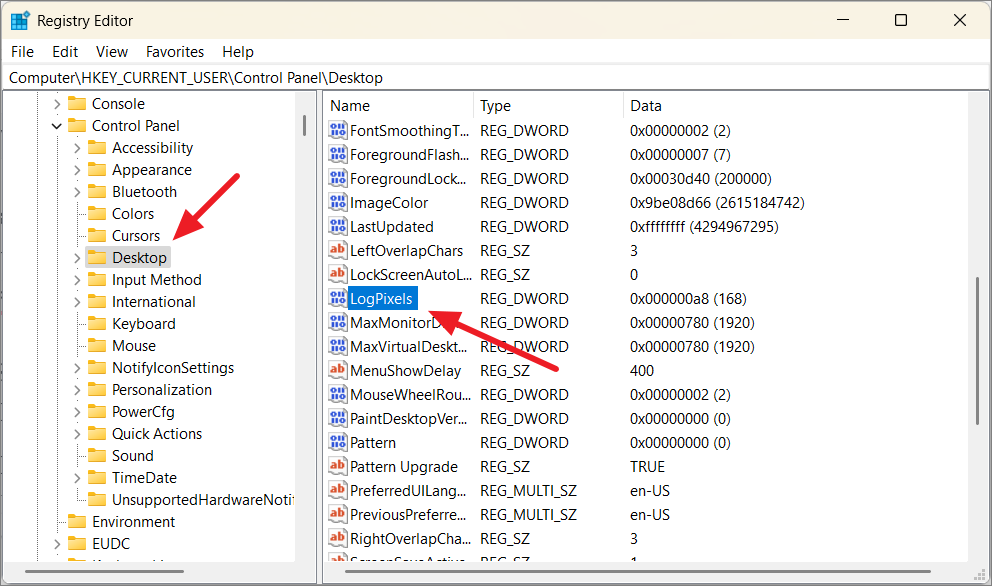Expand the Accessibility key
The height and width of the screenshot is (586, 992).
click(x=77, y=148)
